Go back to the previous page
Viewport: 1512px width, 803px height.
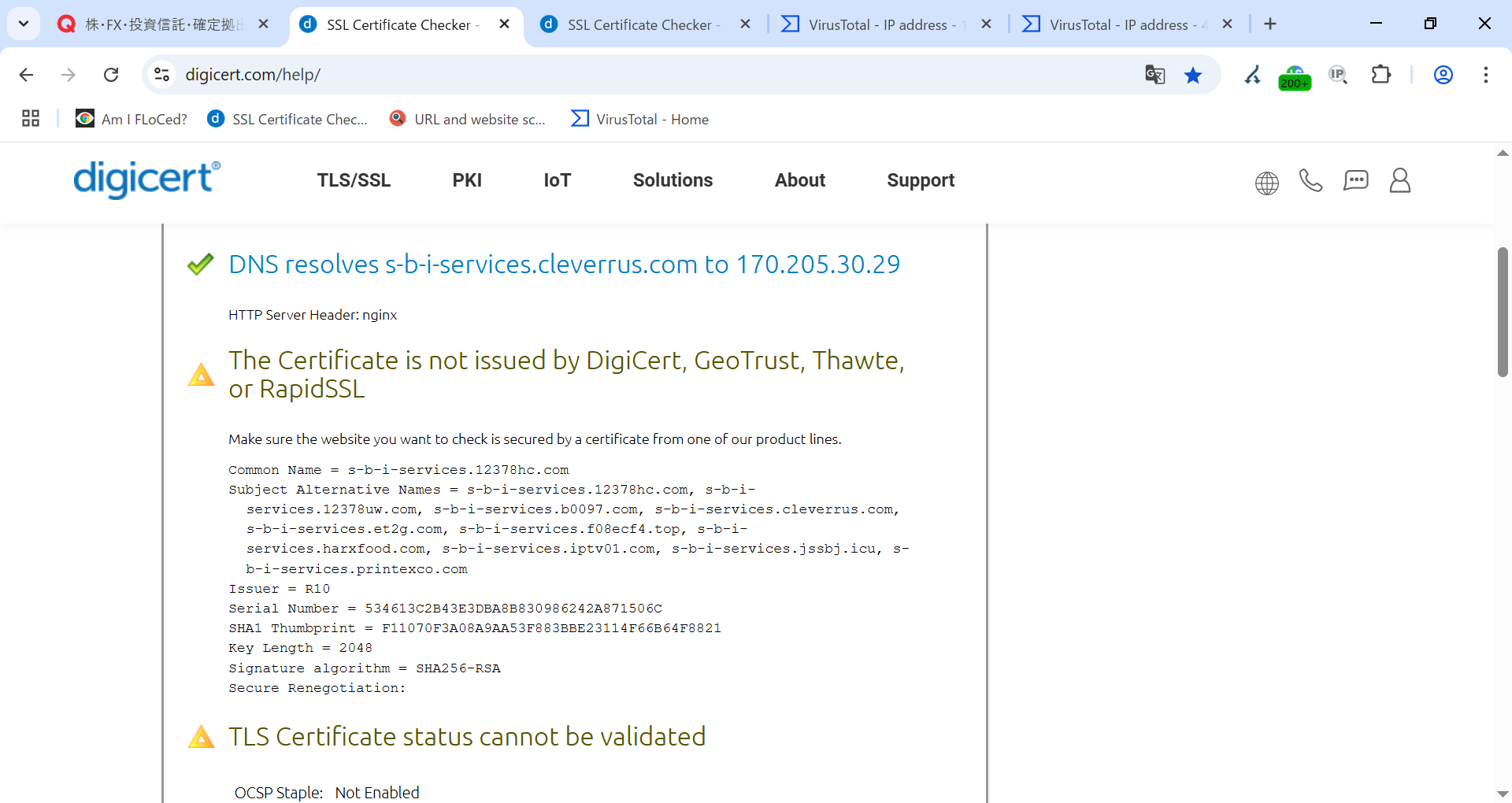point(26,75)
